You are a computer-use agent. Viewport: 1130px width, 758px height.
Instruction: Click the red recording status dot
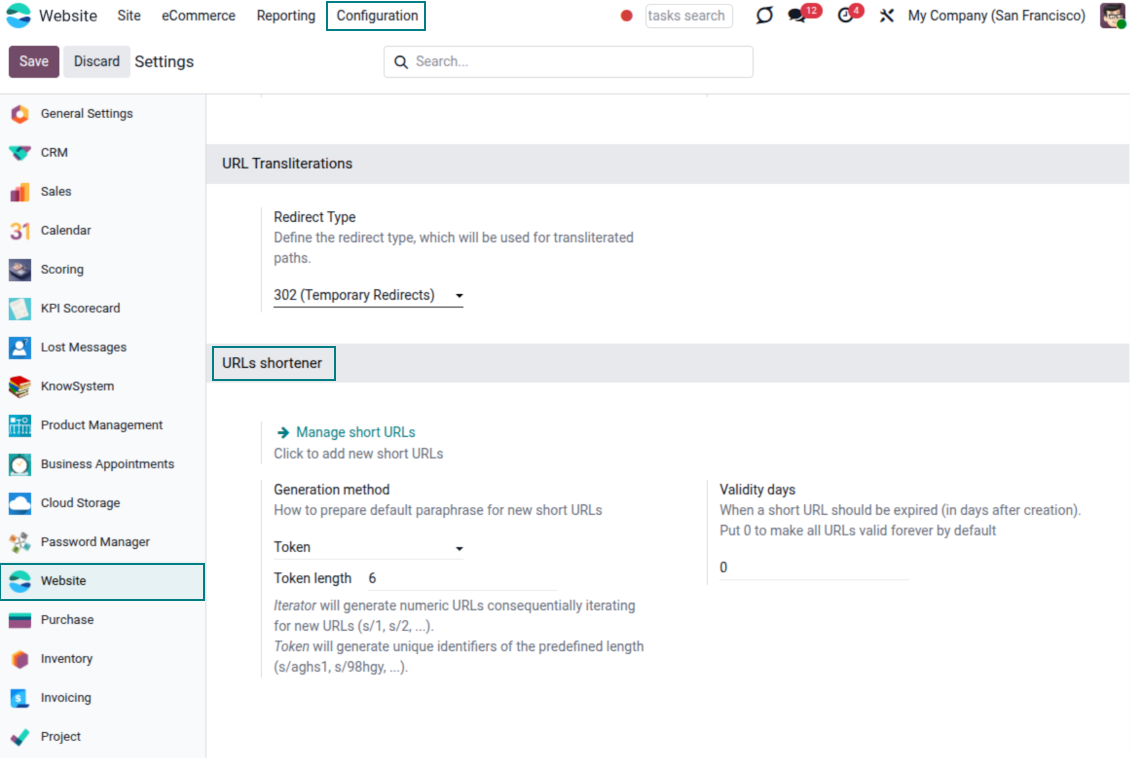click(x=627, y=16)
